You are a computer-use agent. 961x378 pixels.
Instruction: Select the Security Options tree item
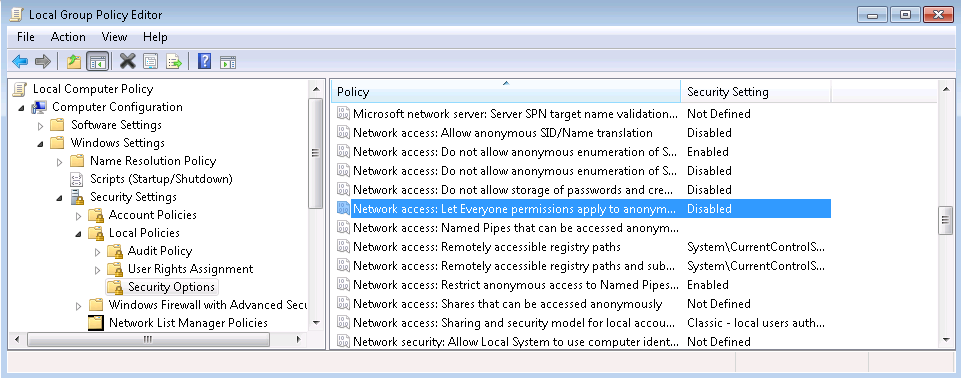point(171,287)
